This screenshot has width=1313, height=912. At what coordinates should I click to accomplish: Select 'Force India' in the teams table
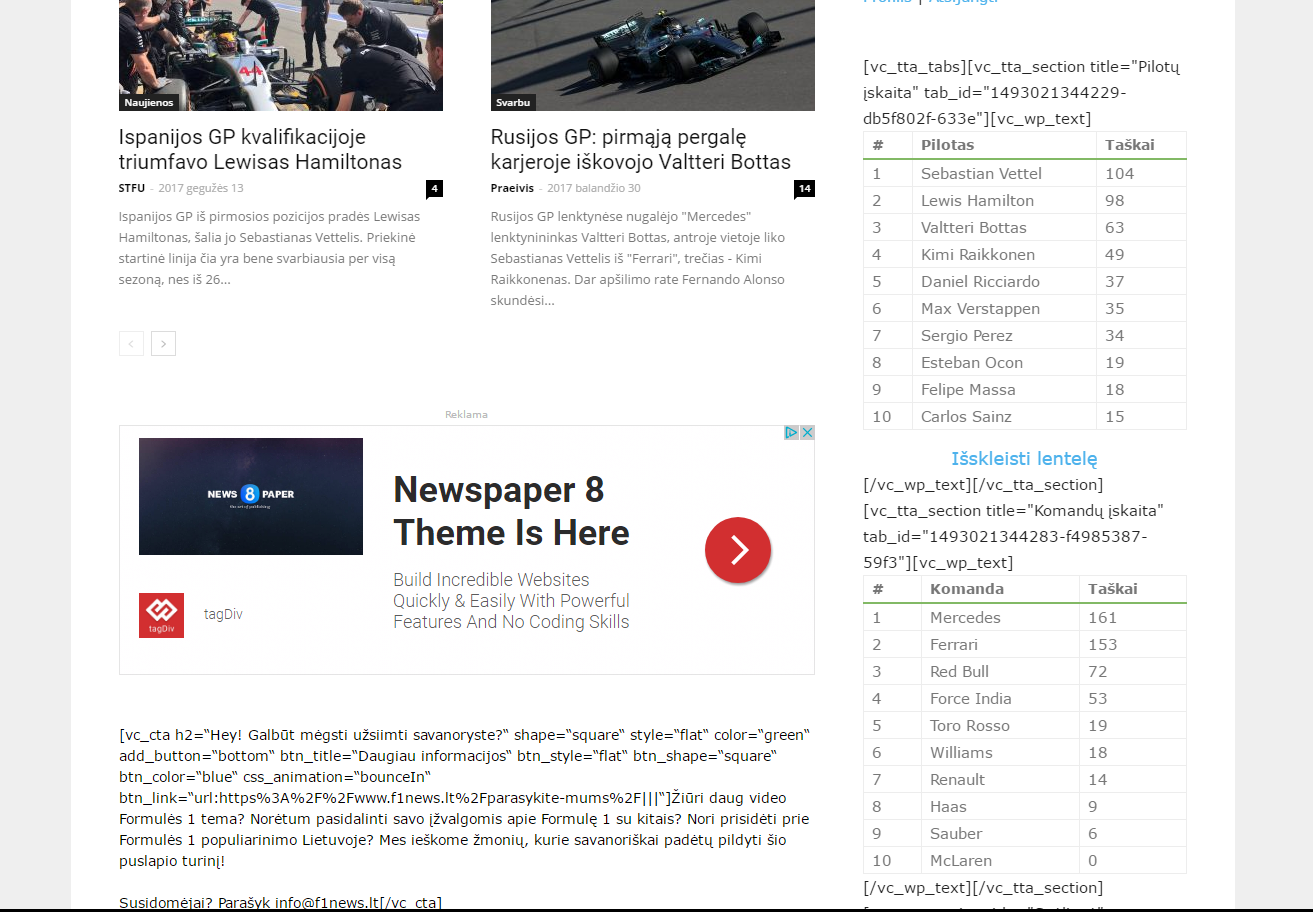(970, 699)
